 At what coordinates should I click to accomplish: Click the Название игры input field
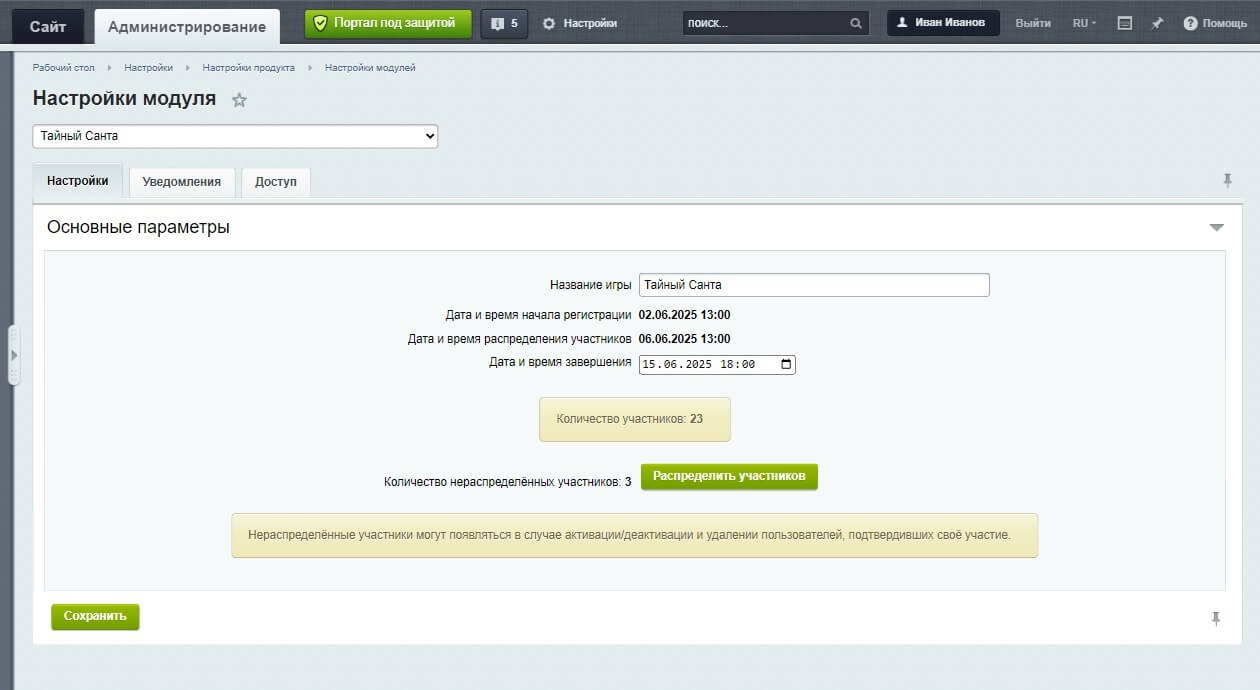pyautogui.click(x=814, y=285)
